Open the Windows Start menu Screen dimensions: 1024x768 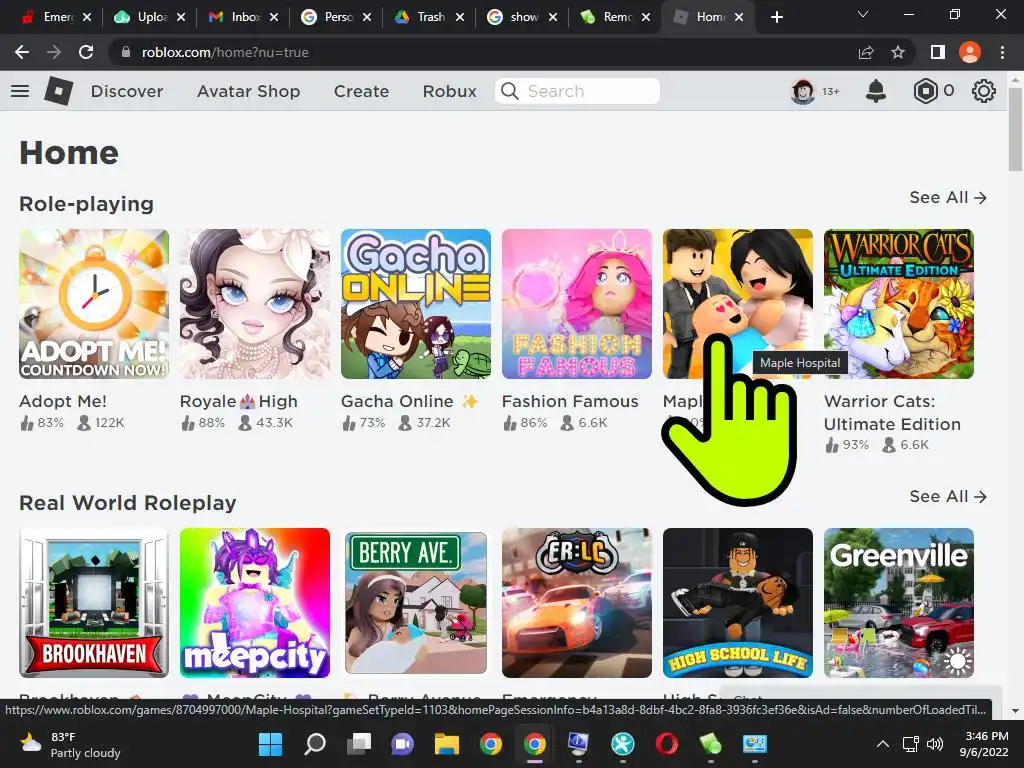270,744
